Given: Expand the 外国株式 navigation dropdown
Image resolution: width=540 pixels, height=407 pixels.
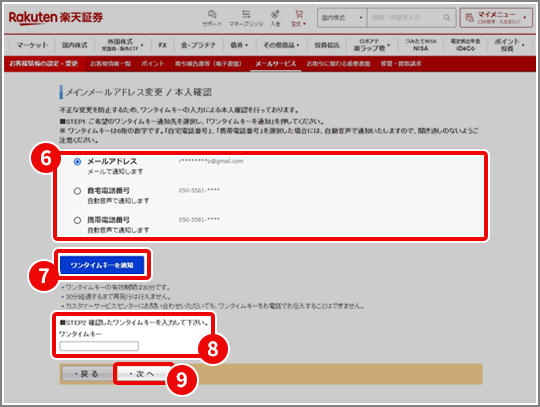Looking at the screenshot, I should (122, 45).
